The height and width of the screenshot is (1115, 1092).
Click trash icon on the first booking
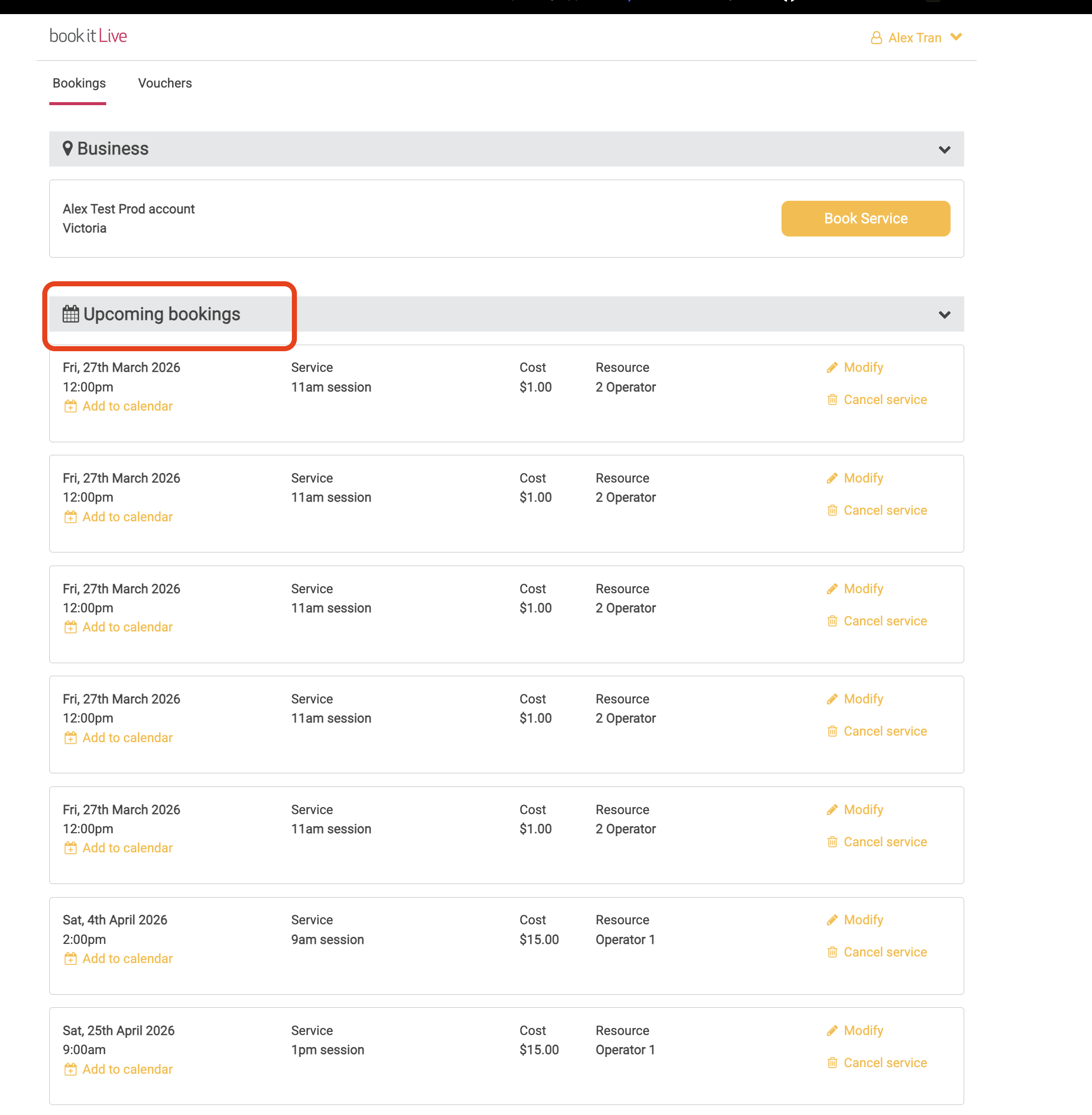click(x=832, y=400)
